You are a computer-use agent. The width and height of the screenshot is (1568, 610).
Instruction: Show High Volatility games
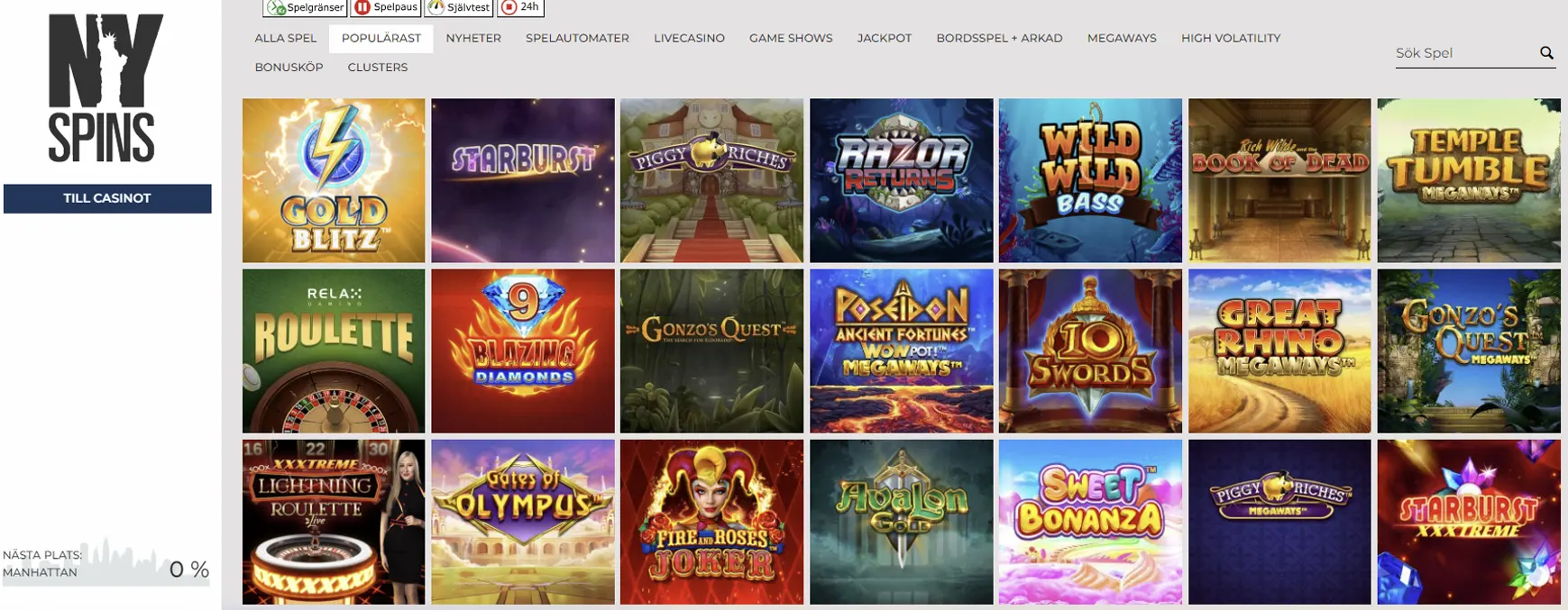tap(1231, 38)
